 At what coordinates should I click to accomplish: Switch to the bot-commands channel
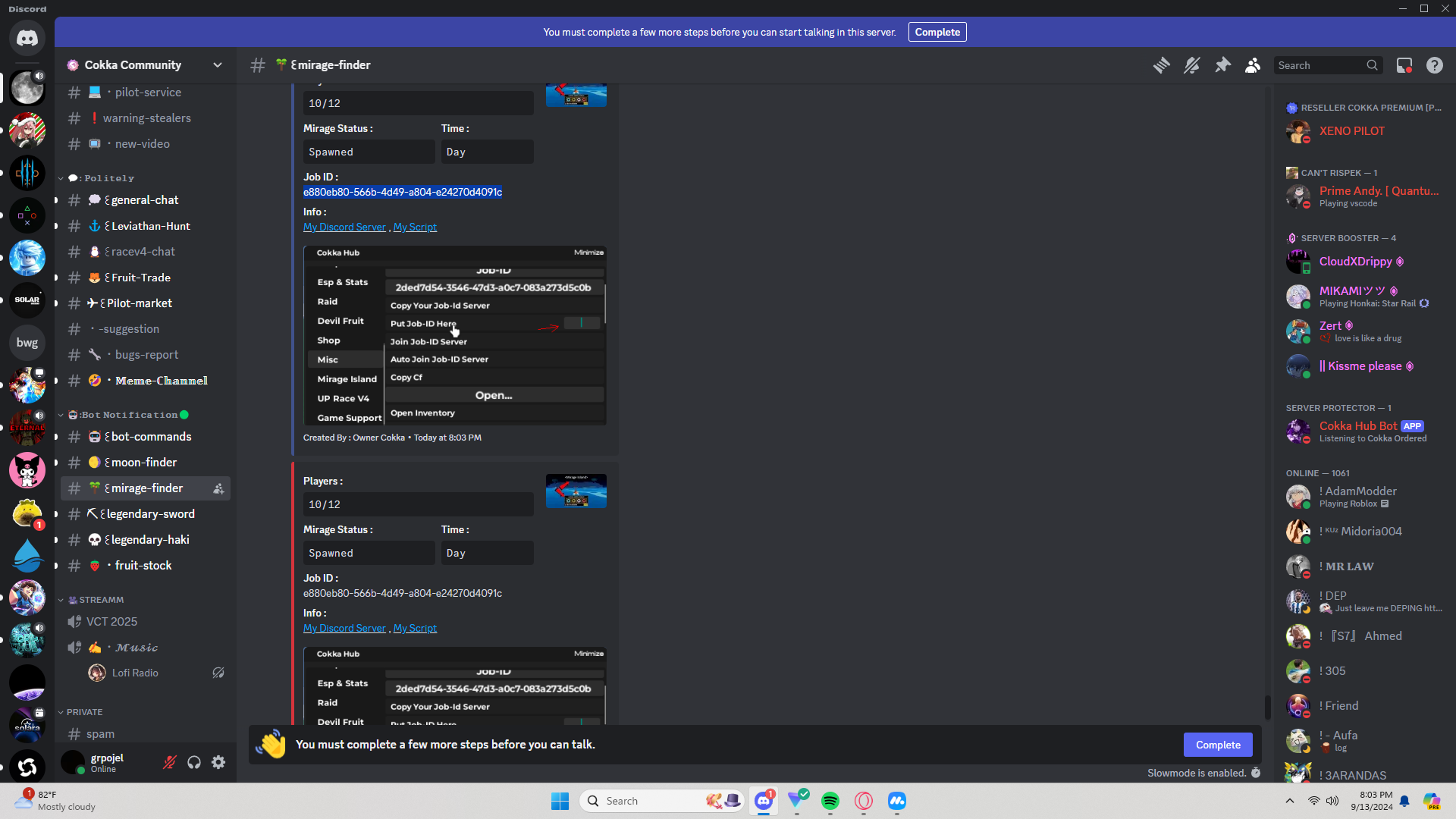(x=146, y=437)
